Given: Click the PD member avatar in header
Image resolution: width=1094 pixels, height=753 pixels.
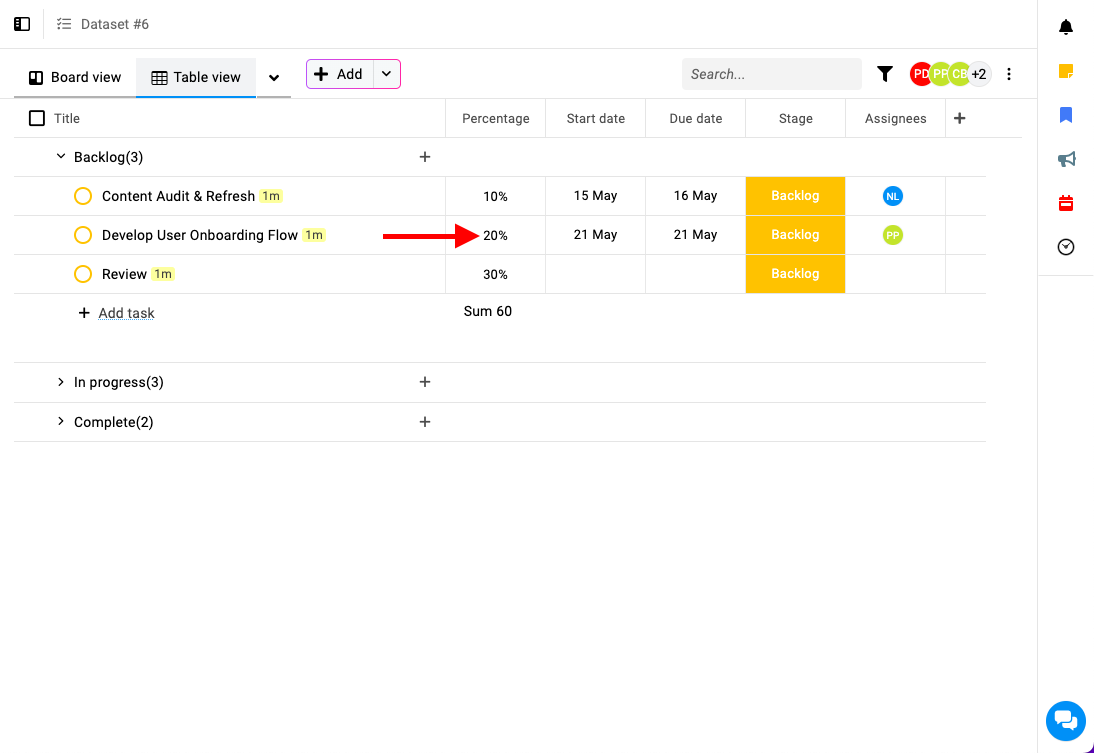Looking at the screenshot, I should point(920,74).
